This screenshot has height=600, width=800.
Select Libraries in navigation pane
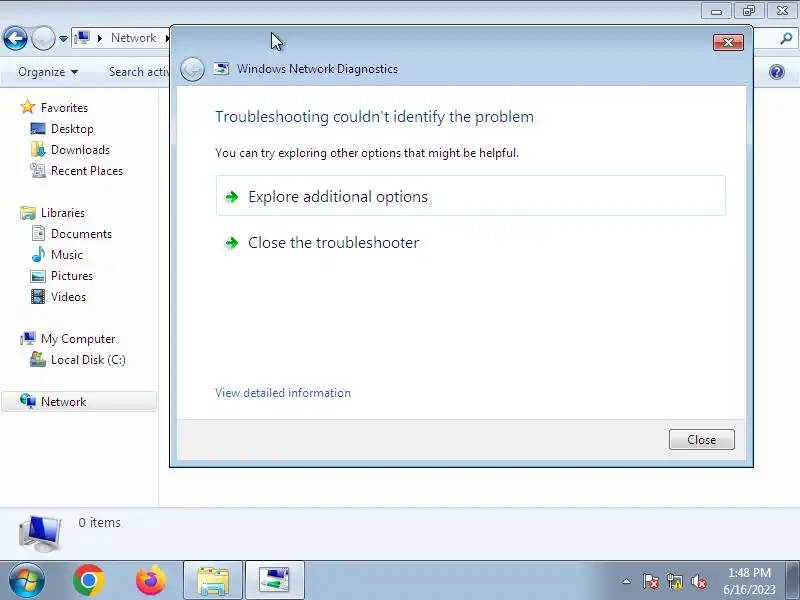63,213
